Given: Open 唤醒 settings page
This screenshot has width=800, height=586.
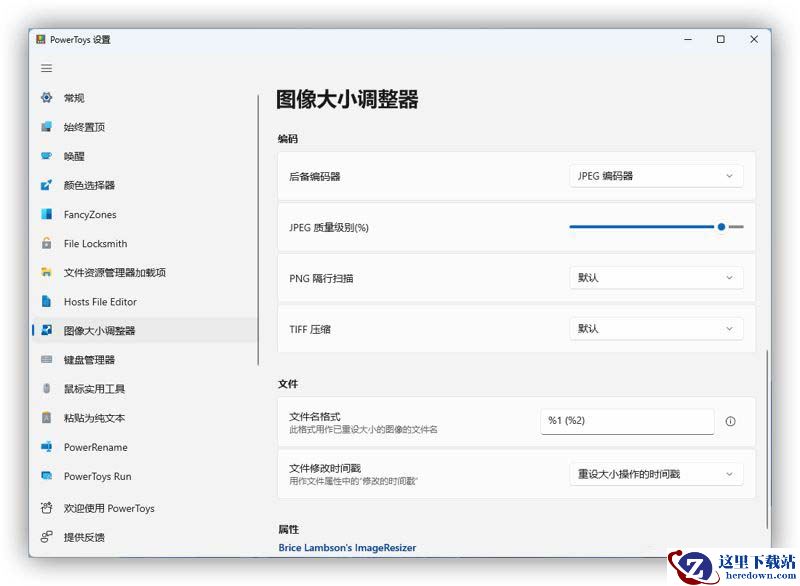Looking at the screenshot, I should (146, 156).
